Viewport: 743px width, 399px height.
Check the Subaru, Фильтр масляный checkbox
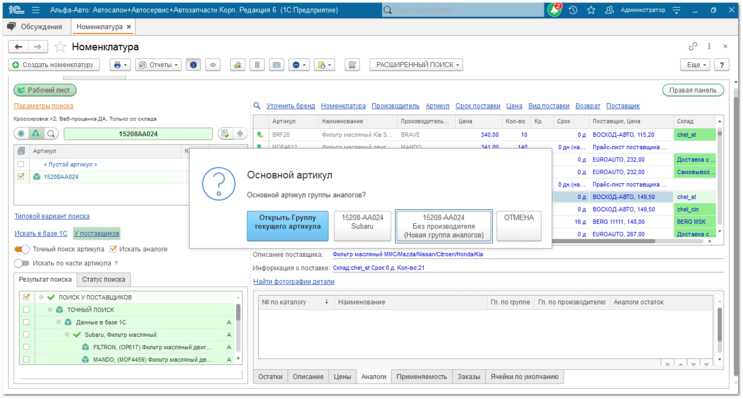[27, 335]
